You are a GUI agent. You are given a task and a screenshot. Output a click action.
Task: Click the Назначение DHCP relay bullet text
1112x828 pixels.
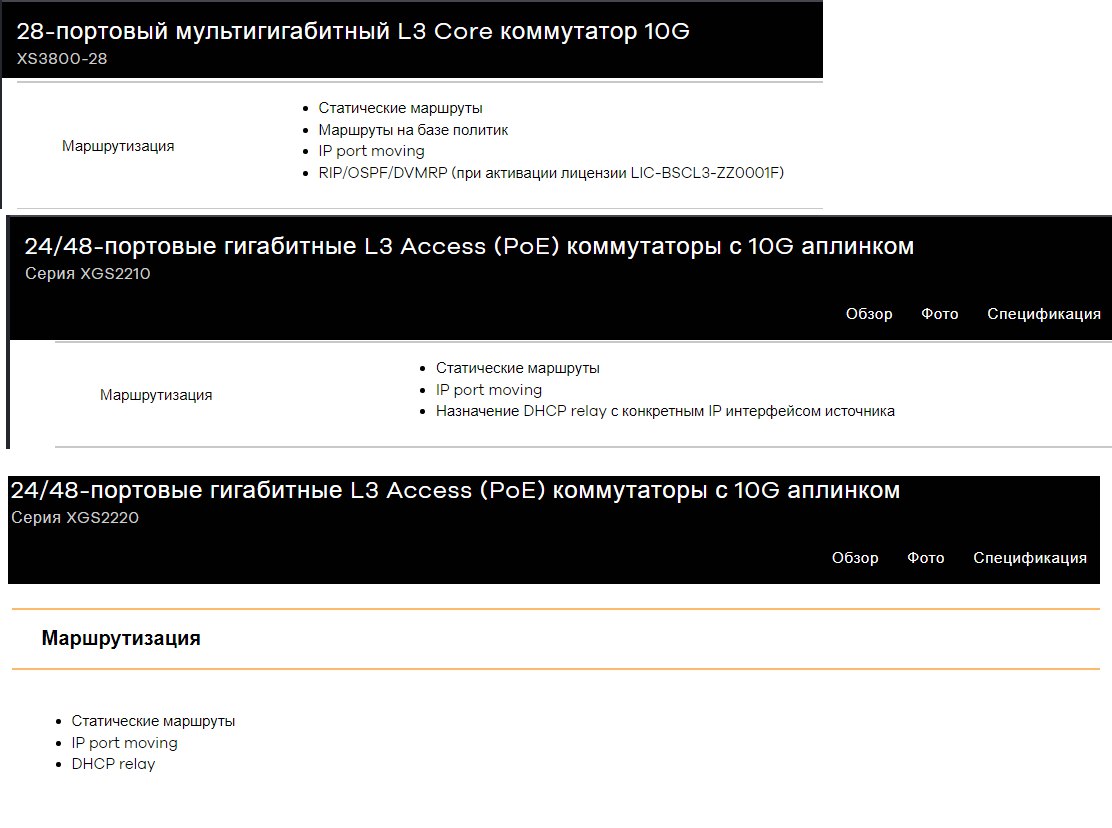(x=665, y=411)
